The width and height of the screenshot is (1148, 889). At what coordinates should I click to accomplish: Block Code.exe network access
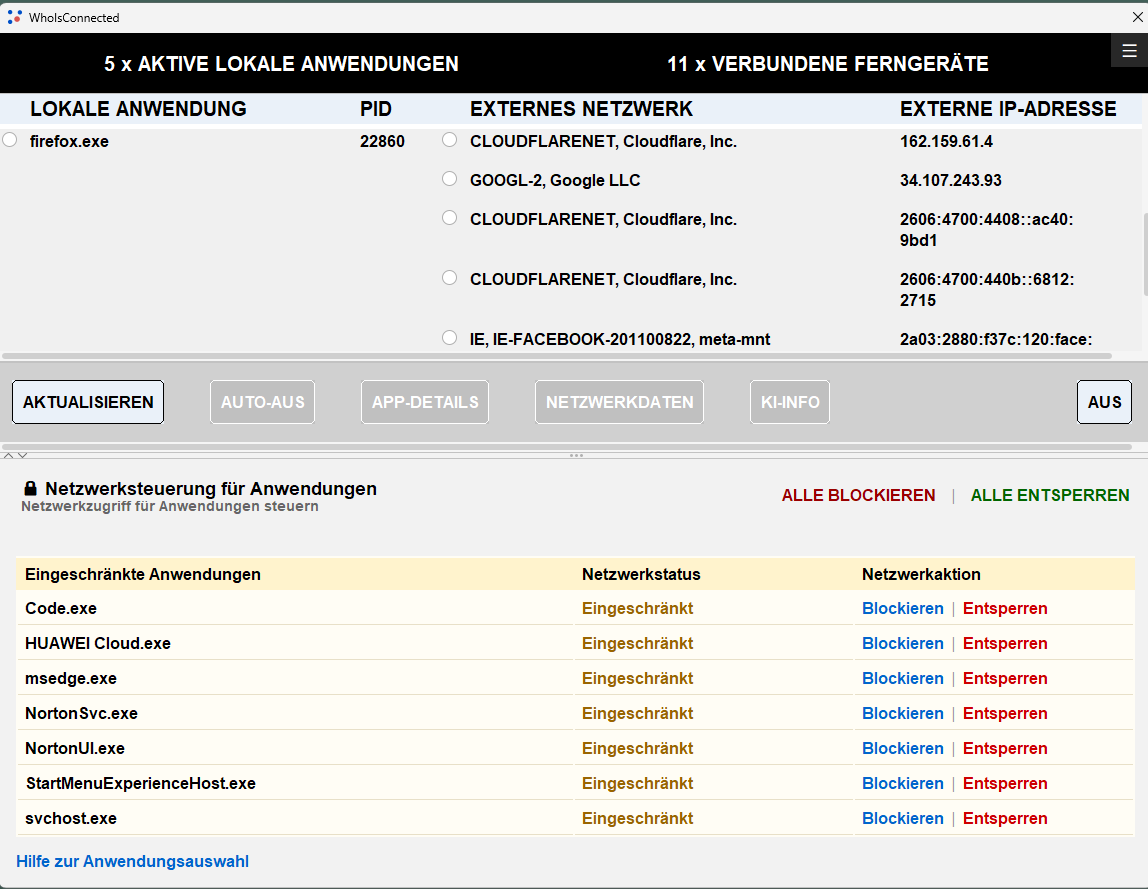[903, 609]
